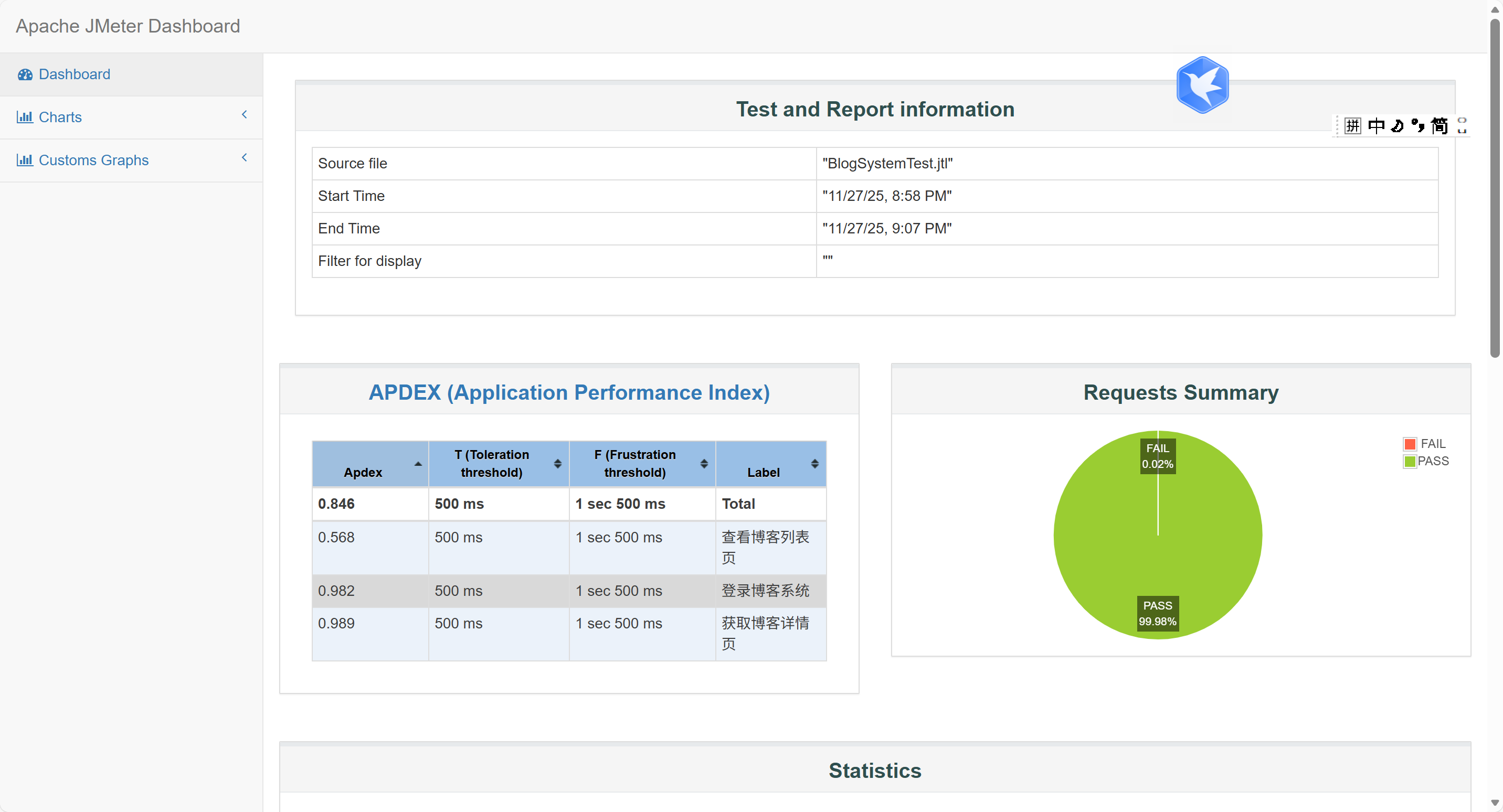The image size is (1503, 812).
Task: Open the Dashboard sidebar item
Action: pos(74,74)
